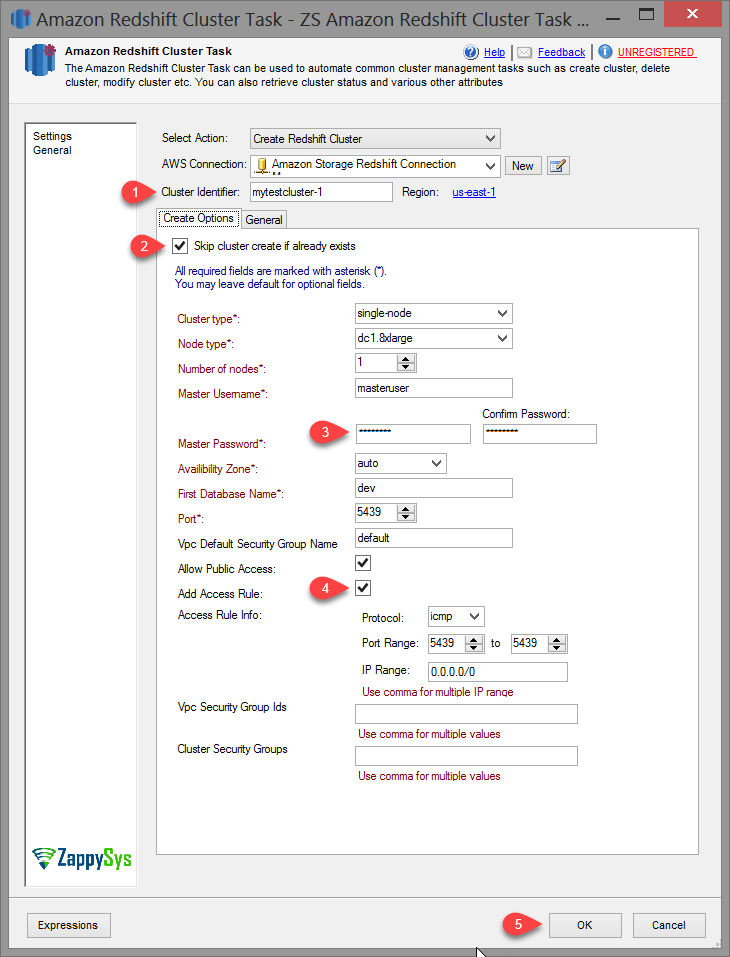Screen dimensions: 730x957
Task: Click the Expressions button
Action: 68,925
